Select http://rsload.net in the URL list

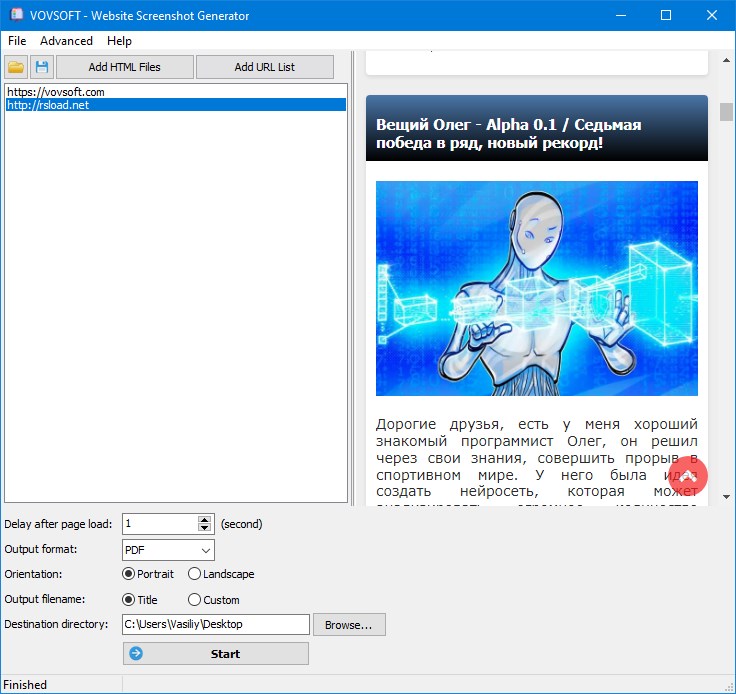tap(176, 105)
